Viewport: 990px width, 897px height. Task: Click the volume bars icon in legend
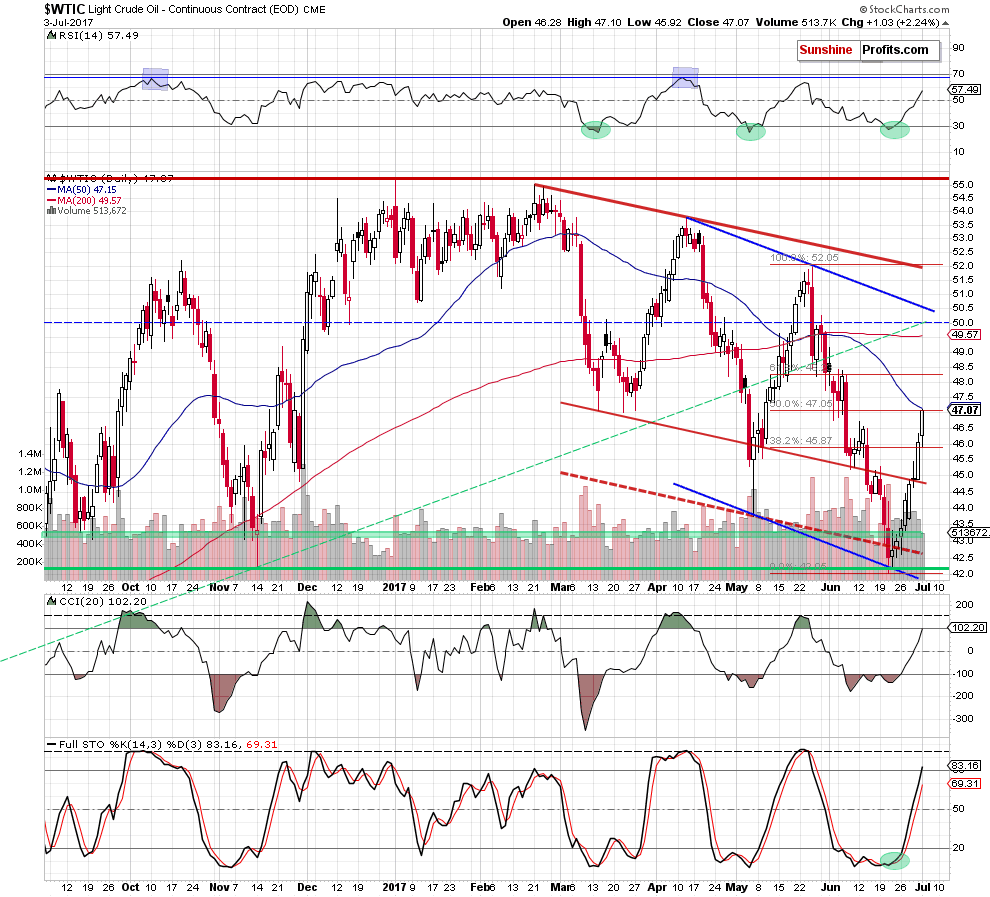coord(51,211)
